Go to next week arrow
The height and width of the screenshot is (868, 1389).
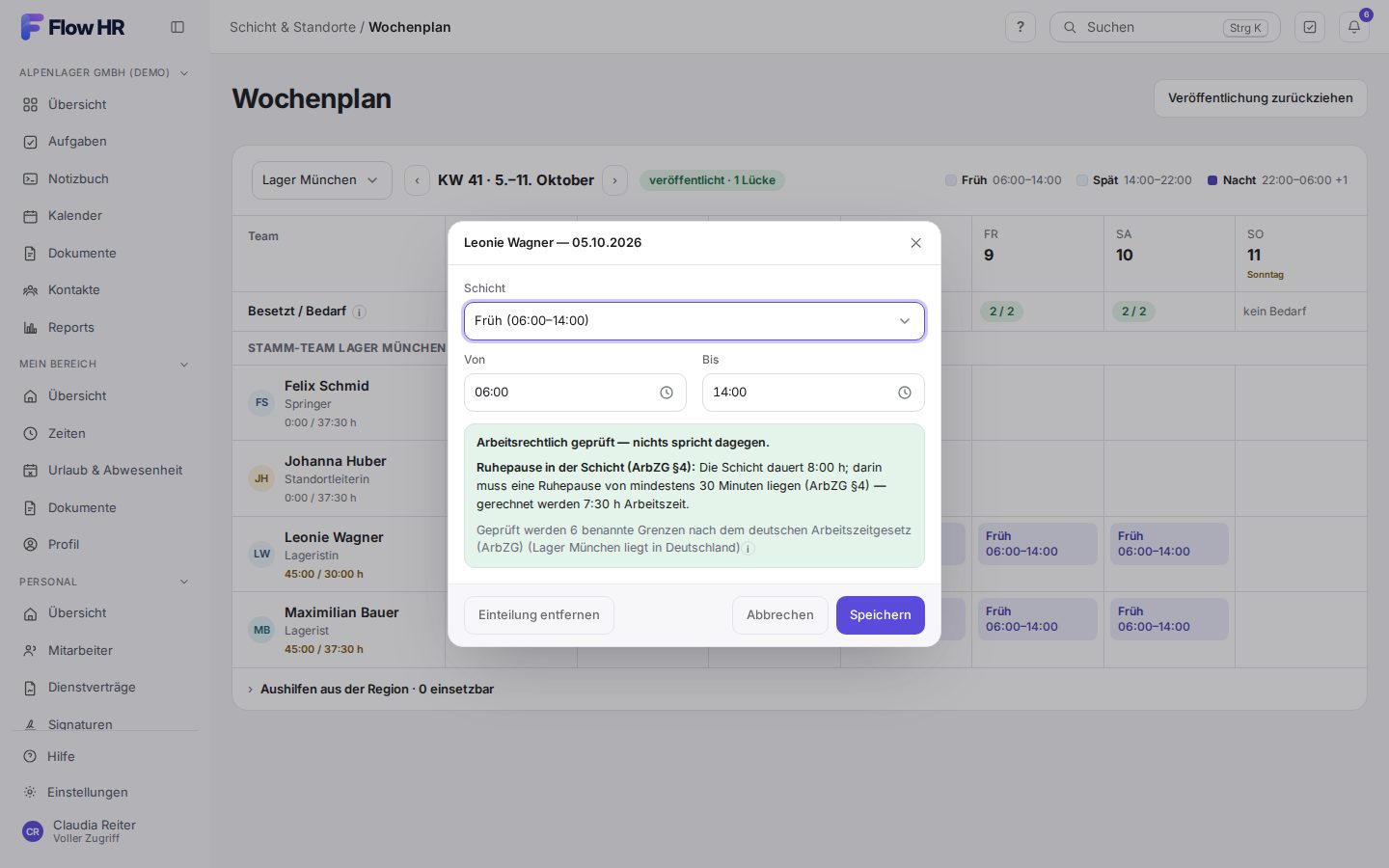click(x=614, y=180)
